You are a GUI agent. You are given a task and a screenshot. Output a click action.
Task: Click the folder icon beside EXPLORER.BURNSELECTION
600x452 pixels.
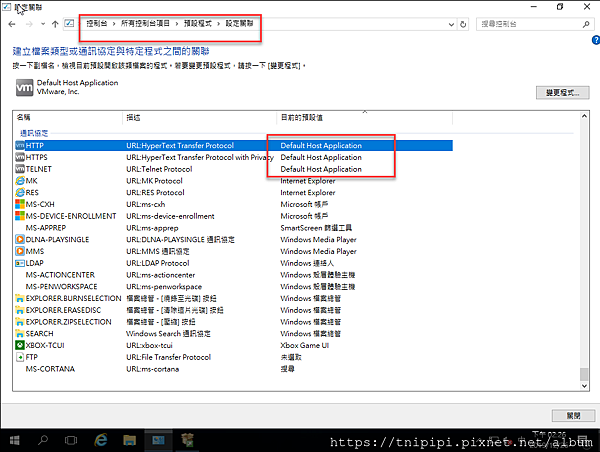click(20, 299)
